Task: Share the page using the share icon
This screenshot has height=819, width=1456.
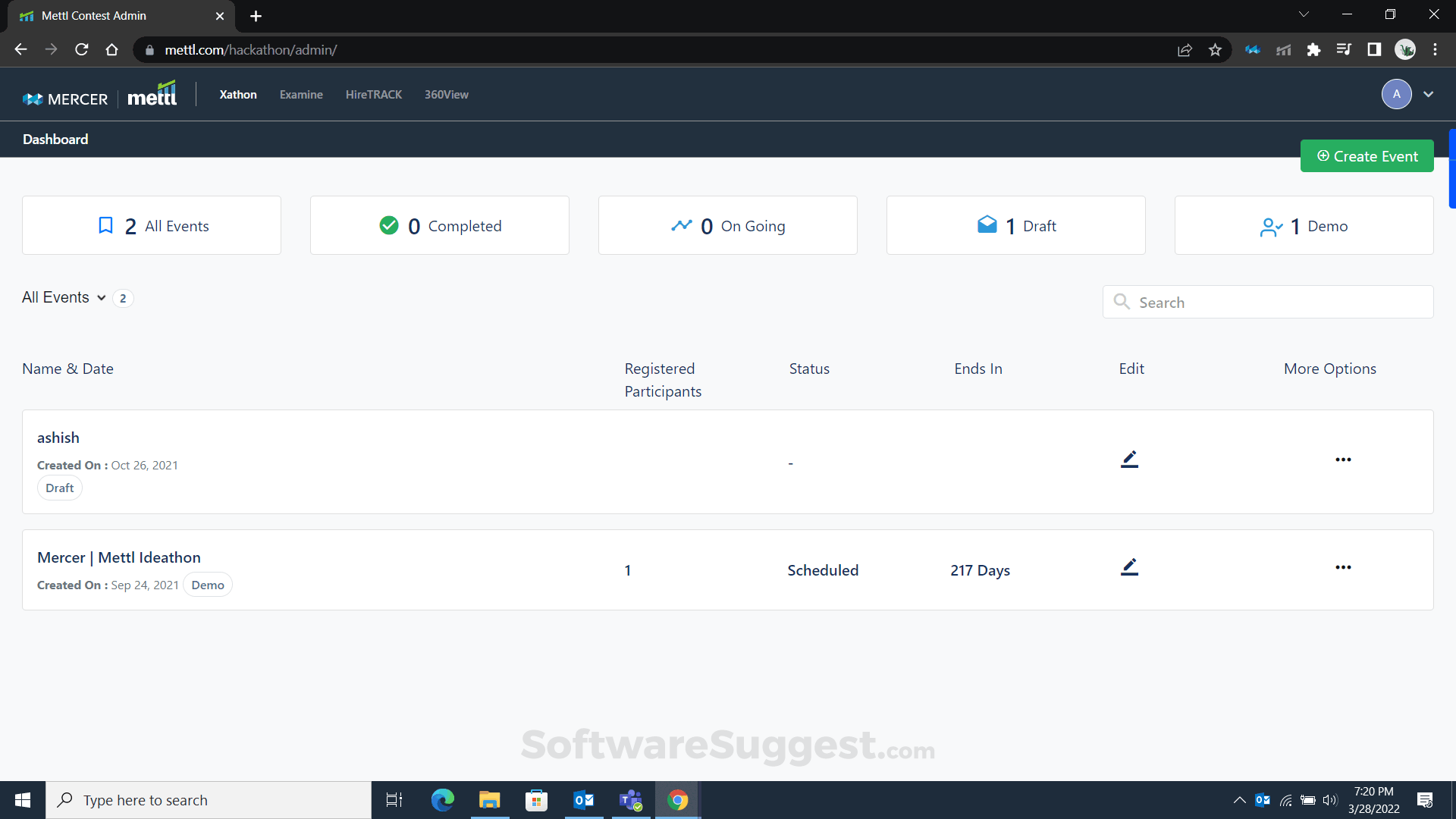Action: pos(1185,49)
